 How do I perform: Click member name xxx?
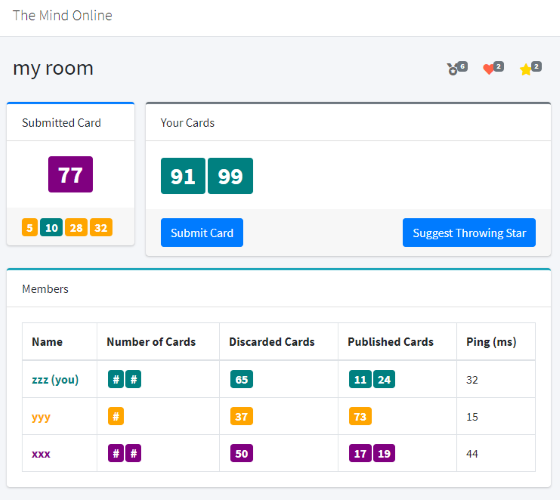coord(41,454)
